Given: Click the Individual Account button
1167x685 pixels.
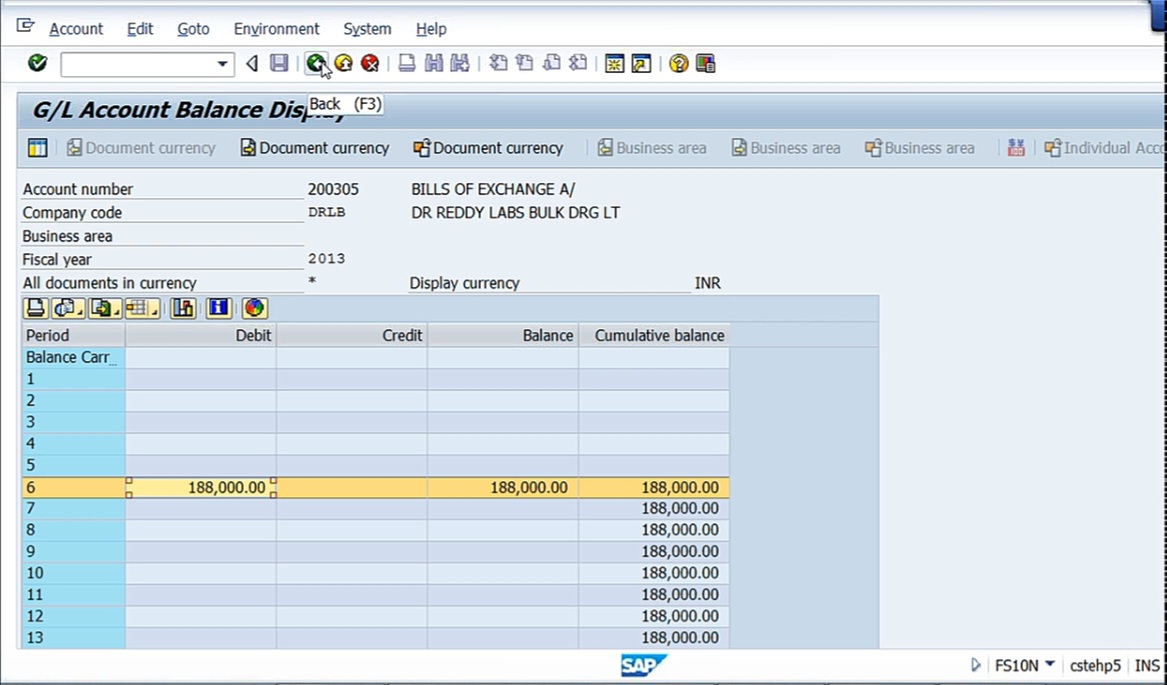Looking at the screenshot, I should (x=1104, y=148).
